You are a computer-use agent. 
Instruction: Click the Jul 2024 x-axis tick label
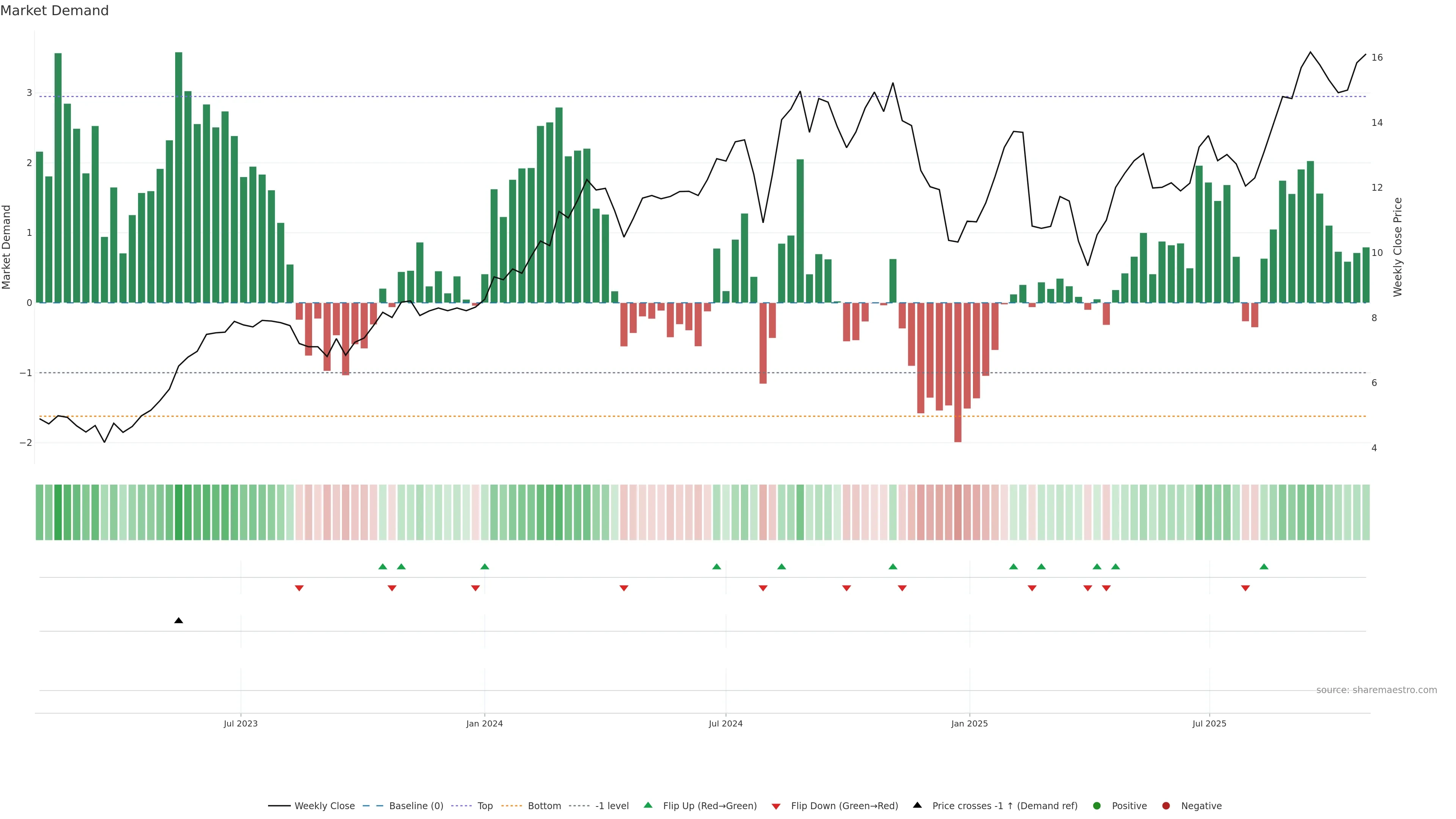(x=726, y=723)
